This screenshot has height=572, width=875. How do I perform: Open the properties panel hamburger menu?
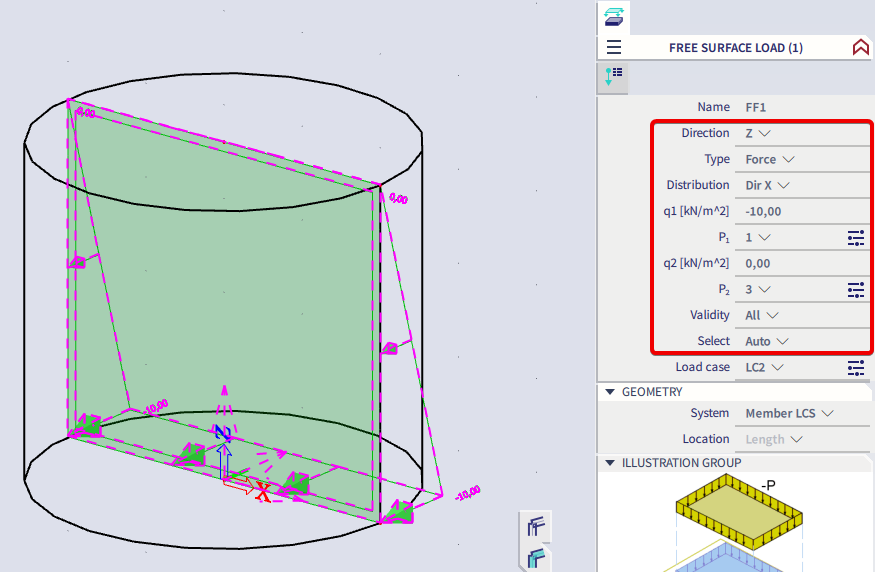614,47
